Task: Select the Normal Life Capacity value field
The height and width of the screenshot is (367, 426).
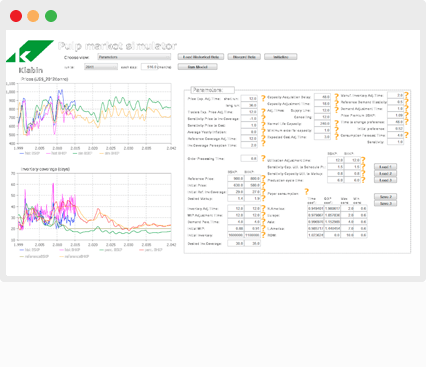Action: pos(322,124)
